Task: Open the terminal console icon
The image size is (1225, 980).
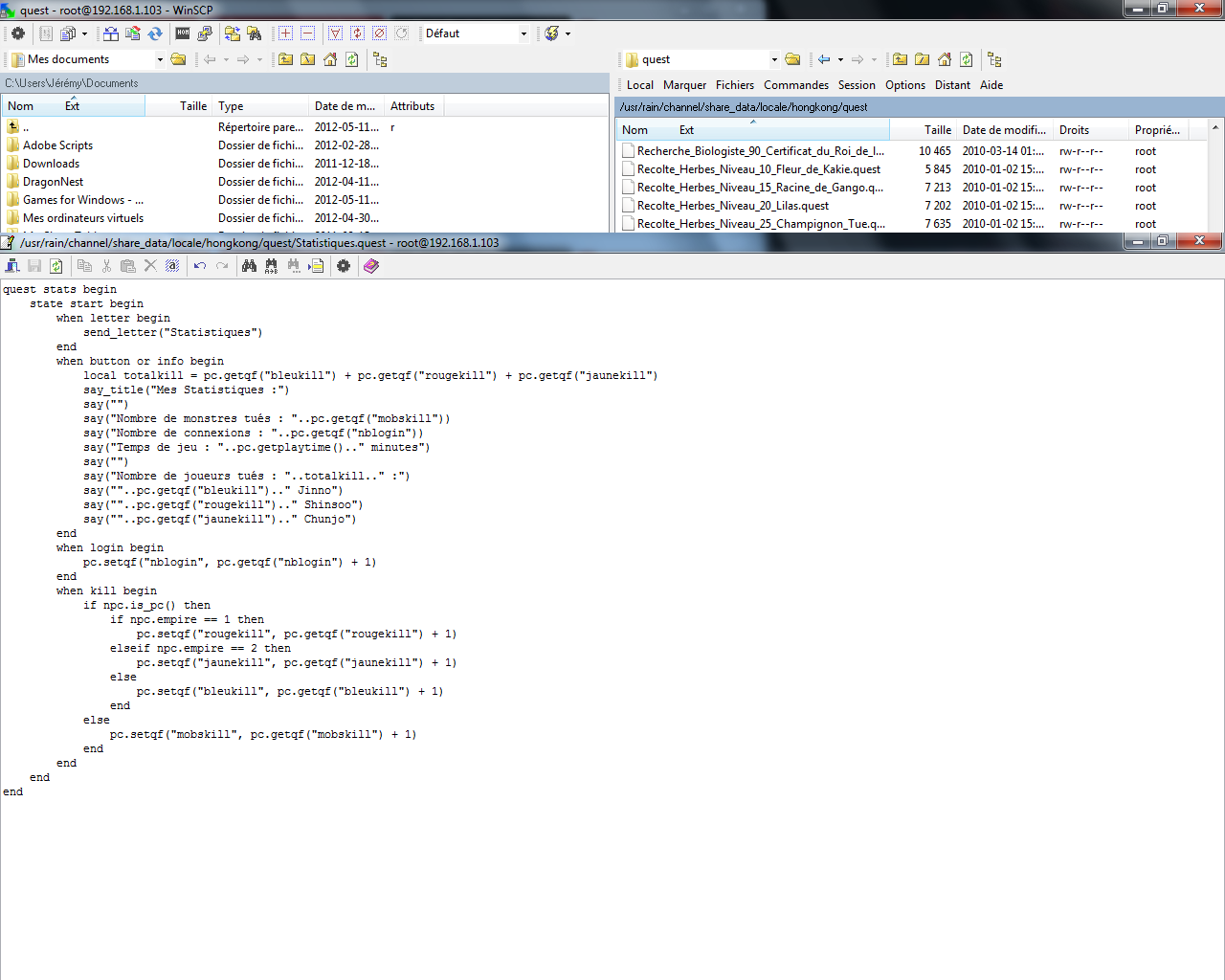Action: pos(183,33)
